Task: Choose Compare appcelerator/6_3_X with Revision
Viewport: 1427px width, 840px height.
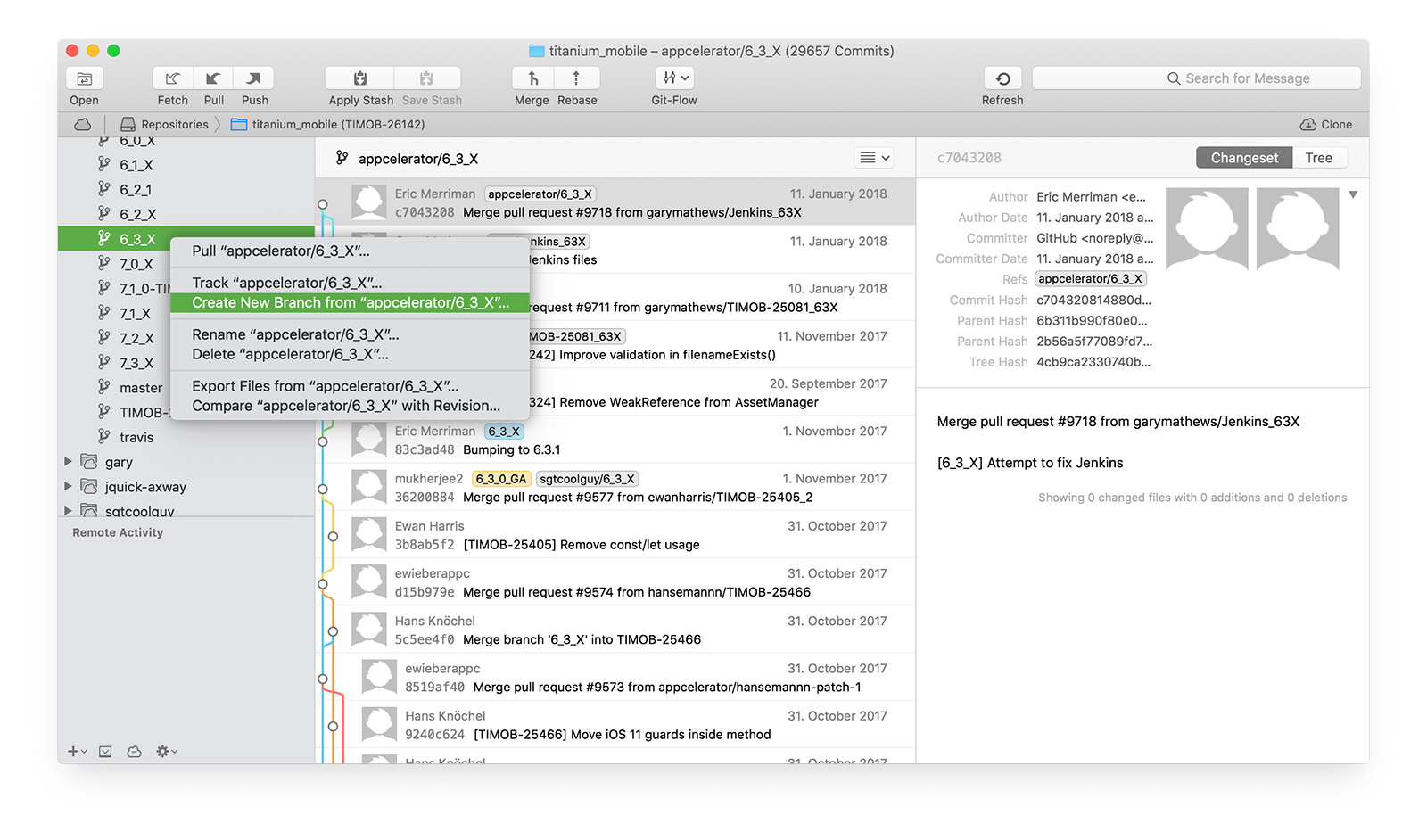Action: (x=350, y=406)
